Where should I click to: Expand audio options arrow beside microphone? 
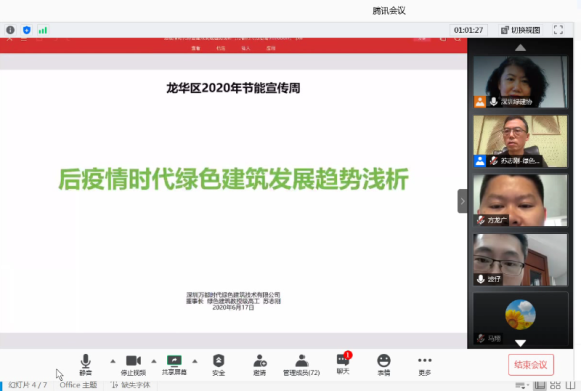tap(113, 361)
